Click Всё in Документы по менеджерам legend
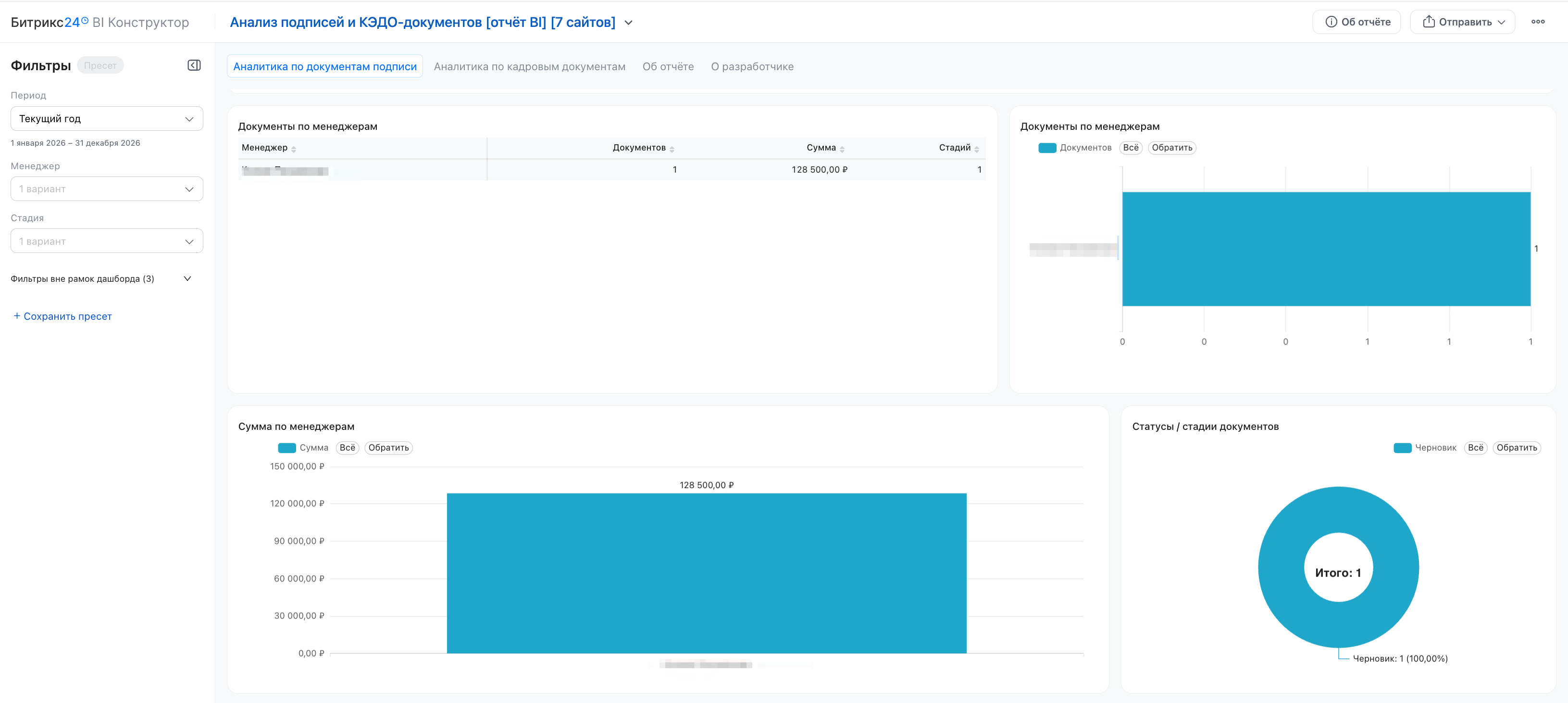 click(1131, 148)
